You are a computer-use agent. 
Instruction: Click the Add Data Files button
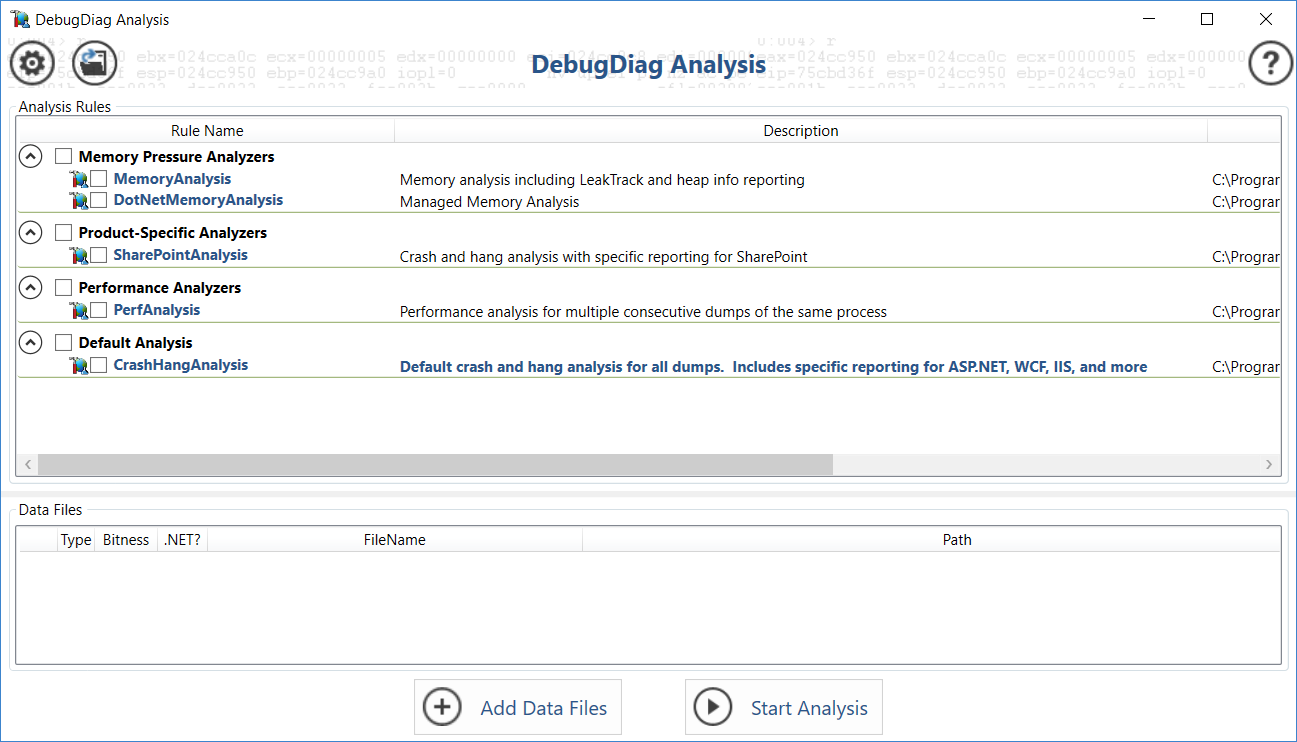point(518,707)
